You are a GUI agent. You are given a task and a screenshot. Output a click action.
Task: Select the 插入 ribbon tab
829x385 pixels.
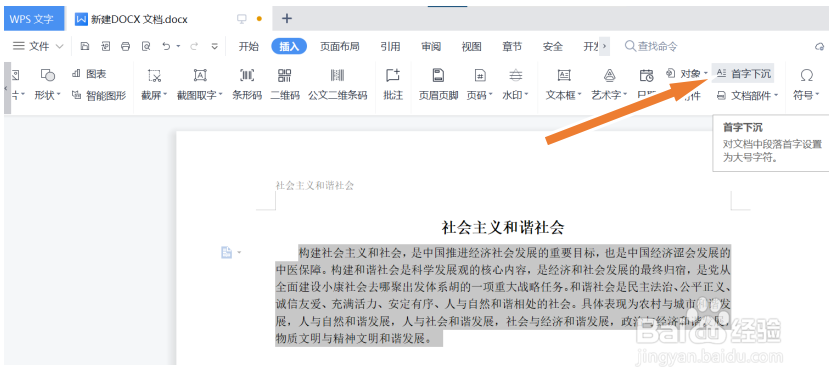click(289, 47)
